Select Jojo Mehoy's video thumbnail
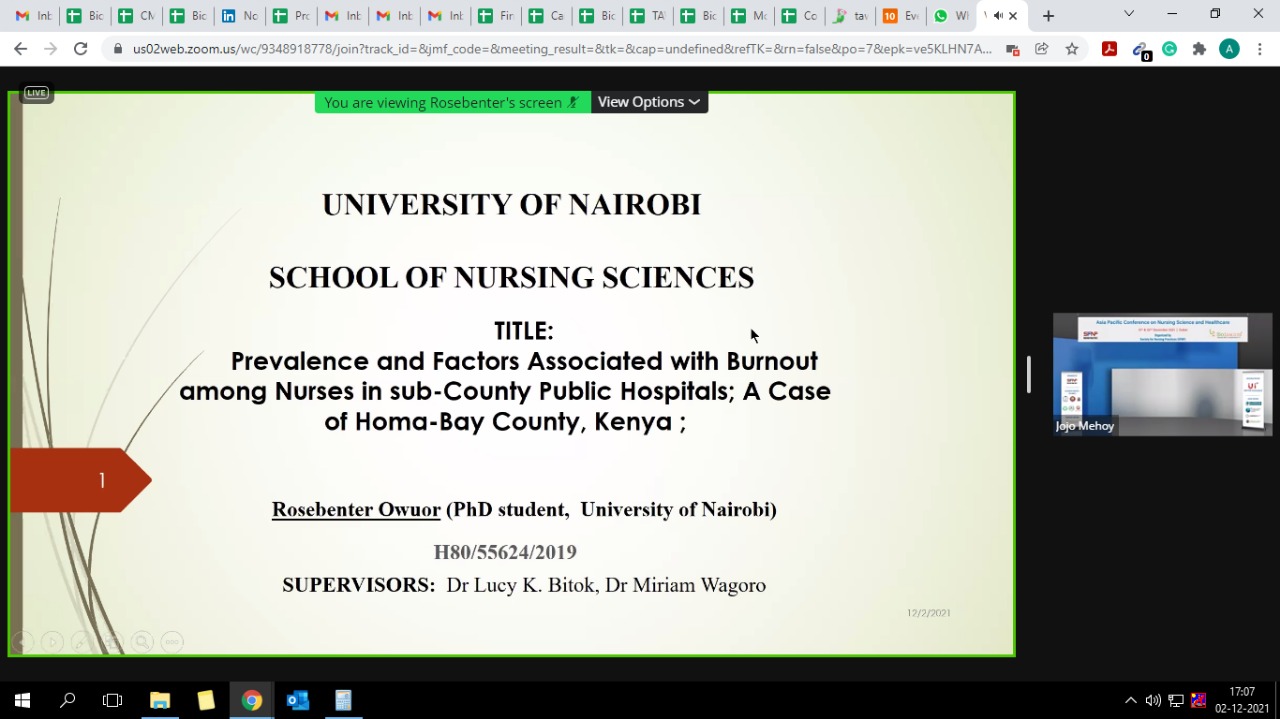The height and width of the screenshot is (719, 1280). (1162, 374)
